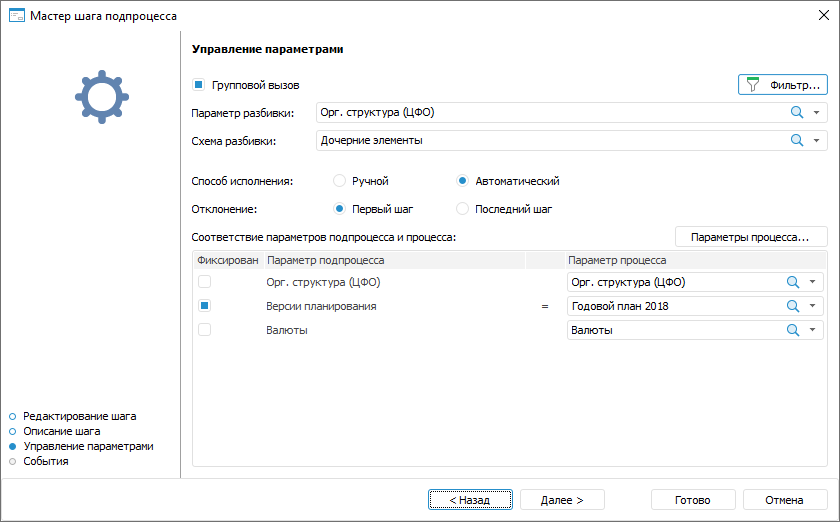Click search icon in Параметр разбивки field
840x522 pixels.
coord(797,113)
